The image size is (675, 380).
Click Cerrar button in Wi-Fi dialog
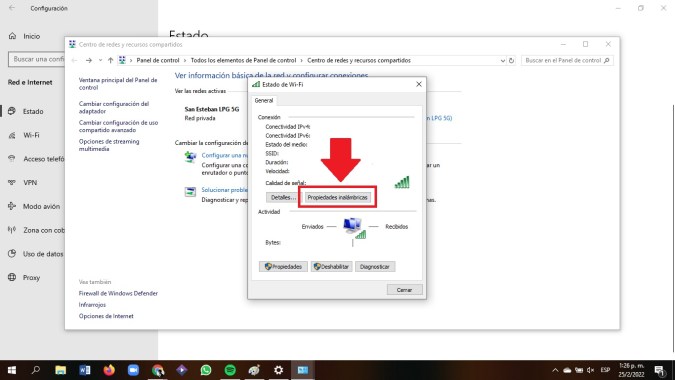click(404, 290)
